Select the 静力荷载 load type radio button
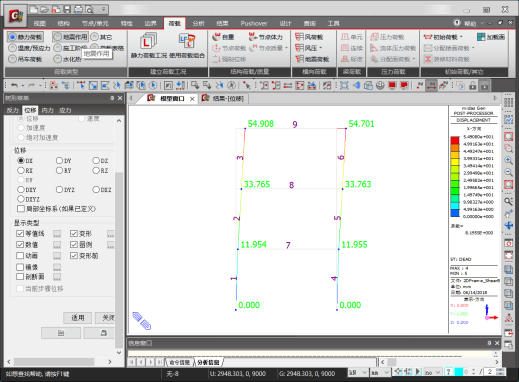Viewport: 519px width, 382px height. pyautogui.click(x=25, y=37)
